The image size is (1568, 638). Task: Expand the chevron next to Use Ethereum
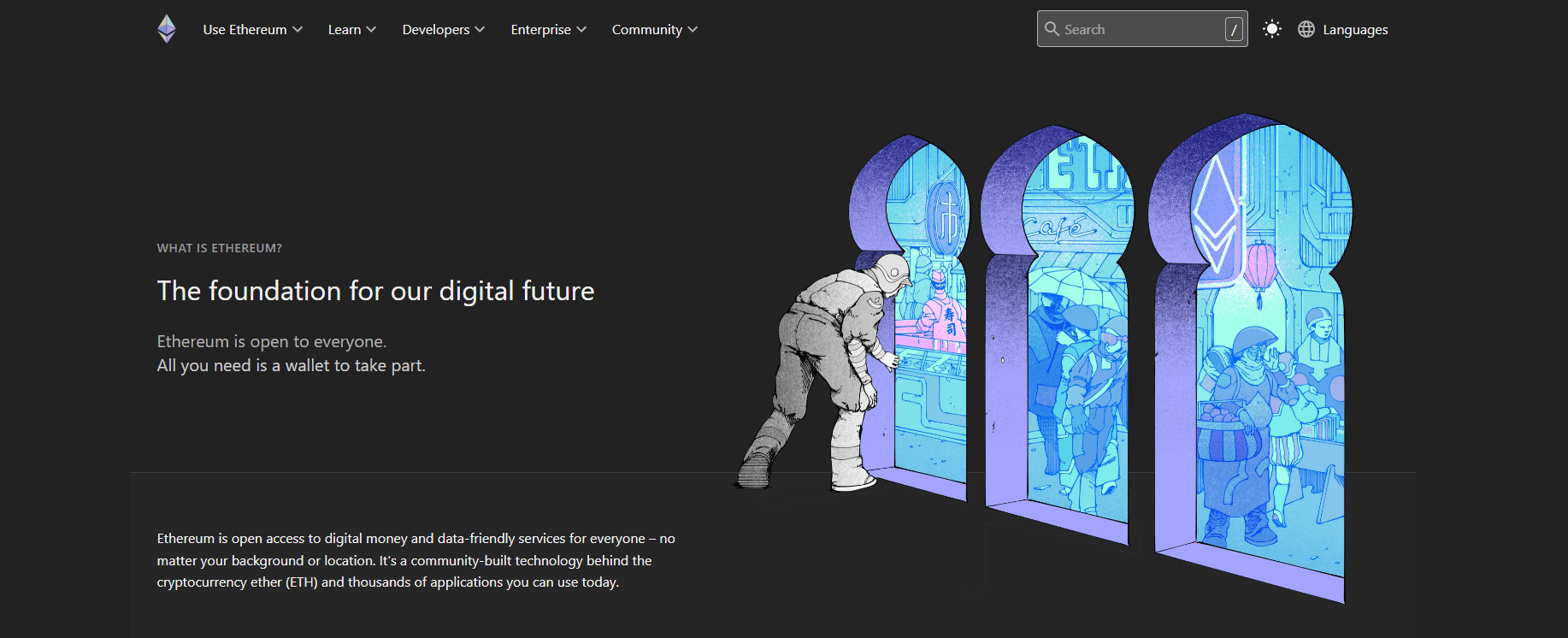coord(298,29)
